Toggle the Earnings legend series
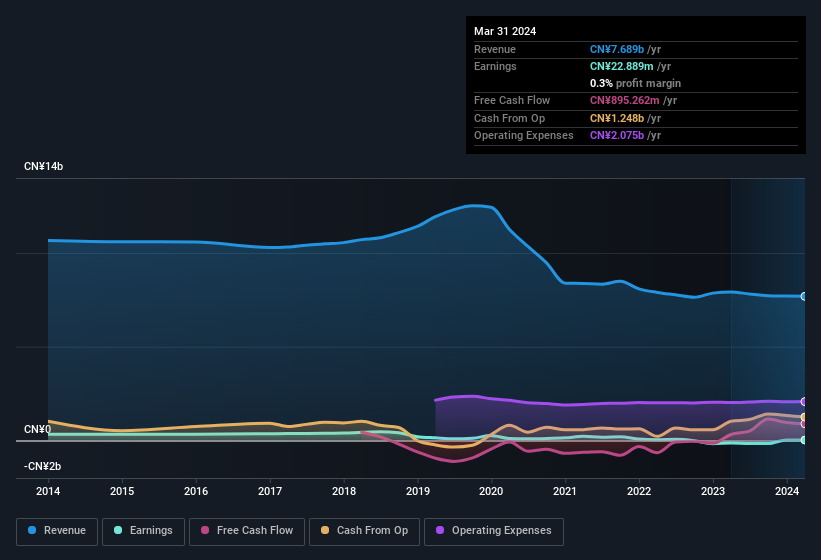 (142, 530)
